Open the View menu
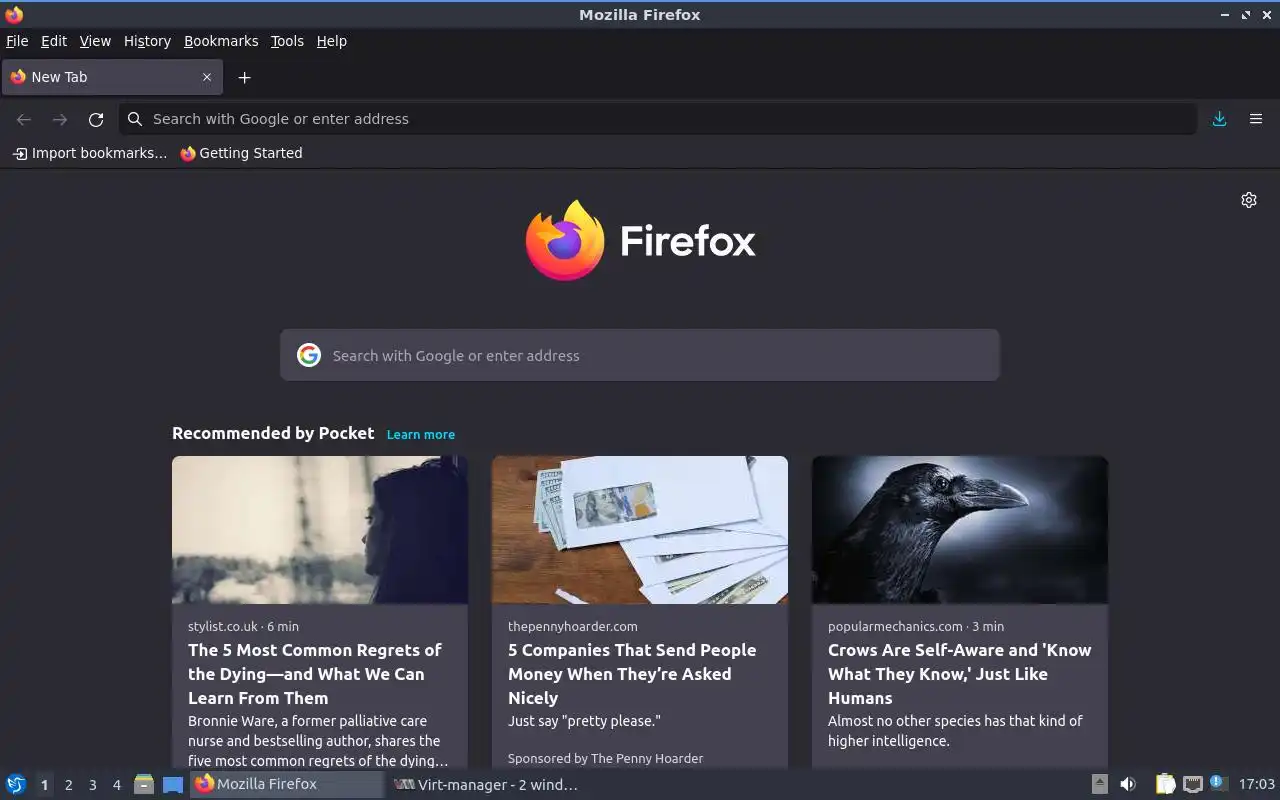1280x800 pixels. 95,41
